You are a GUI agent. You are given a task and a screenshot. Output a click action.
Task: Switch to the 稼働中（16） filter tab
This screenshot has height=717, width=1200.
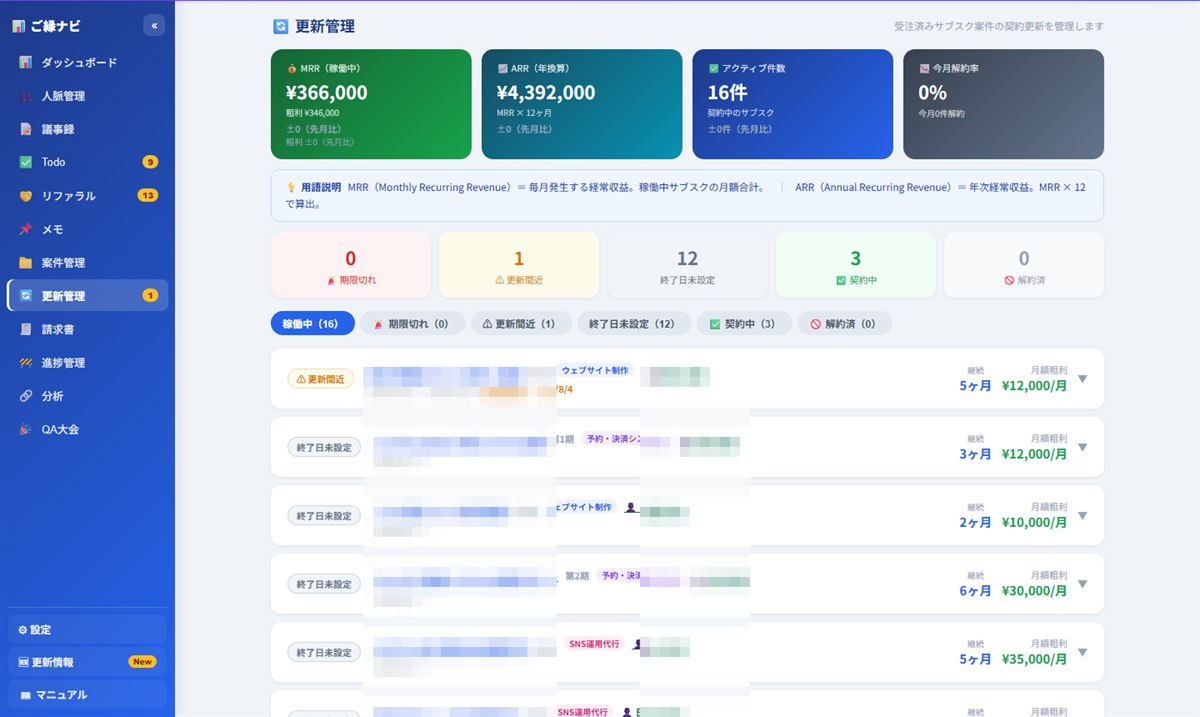coord(313,324)
